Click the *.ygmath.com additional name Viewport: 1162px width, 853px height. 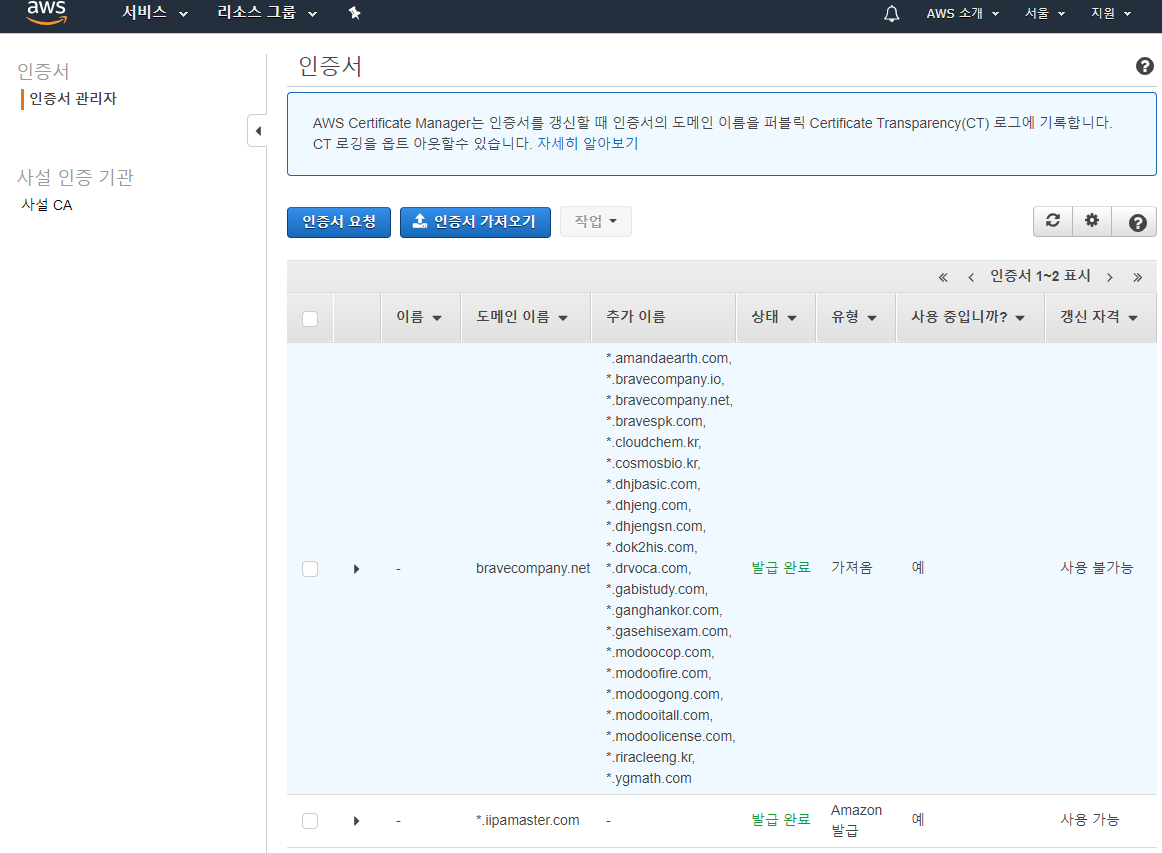(x=648, y=779)
